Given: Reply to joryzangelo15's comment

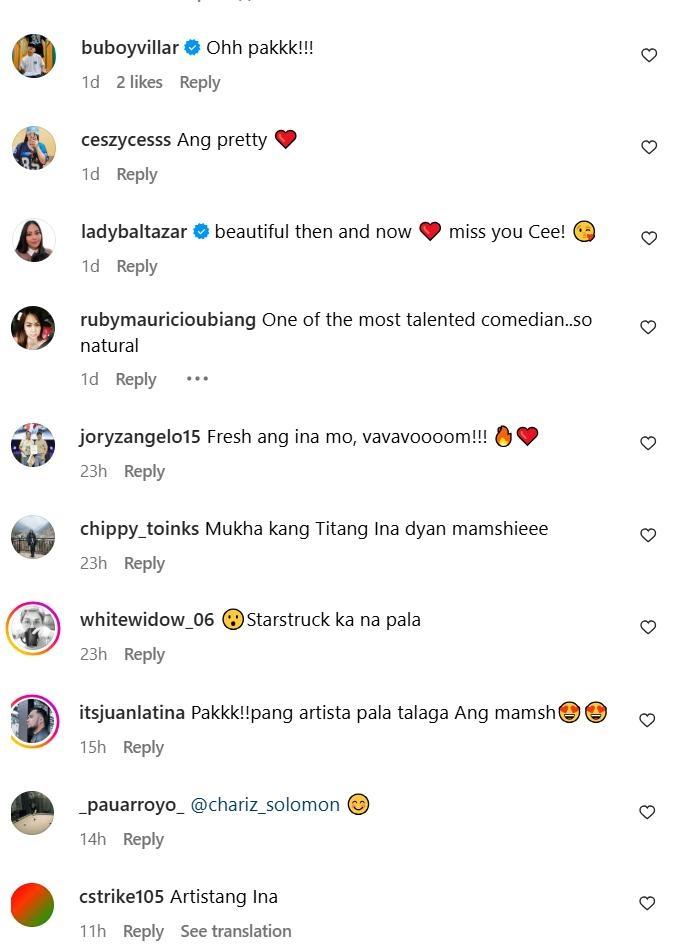Looking at the screenshot, I should click(x=144, y=471).
